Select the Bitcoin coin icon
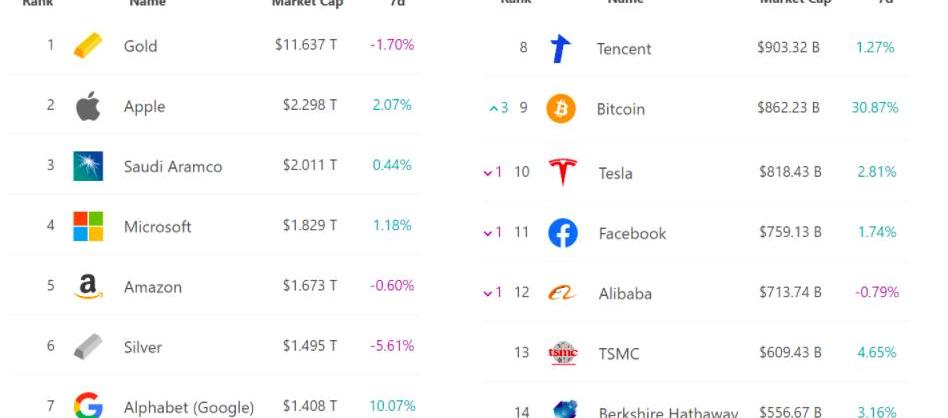Viewport: 948px width, 418px height. click(x=561, y=109)
